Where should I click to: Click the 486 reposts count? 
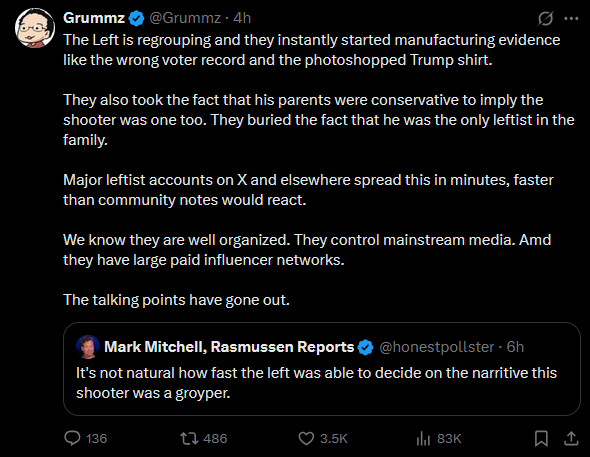215,439
